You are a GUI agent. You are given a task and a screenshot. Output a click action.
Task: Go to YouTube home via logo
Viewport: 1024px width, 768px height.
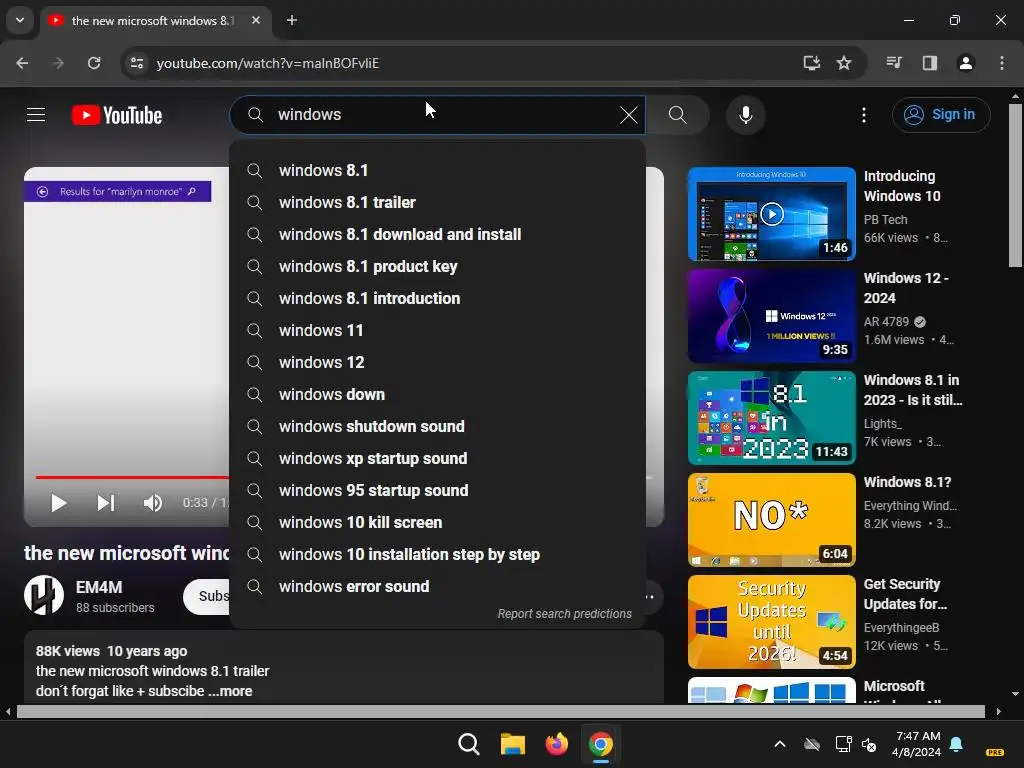click(x=117, y=115)
